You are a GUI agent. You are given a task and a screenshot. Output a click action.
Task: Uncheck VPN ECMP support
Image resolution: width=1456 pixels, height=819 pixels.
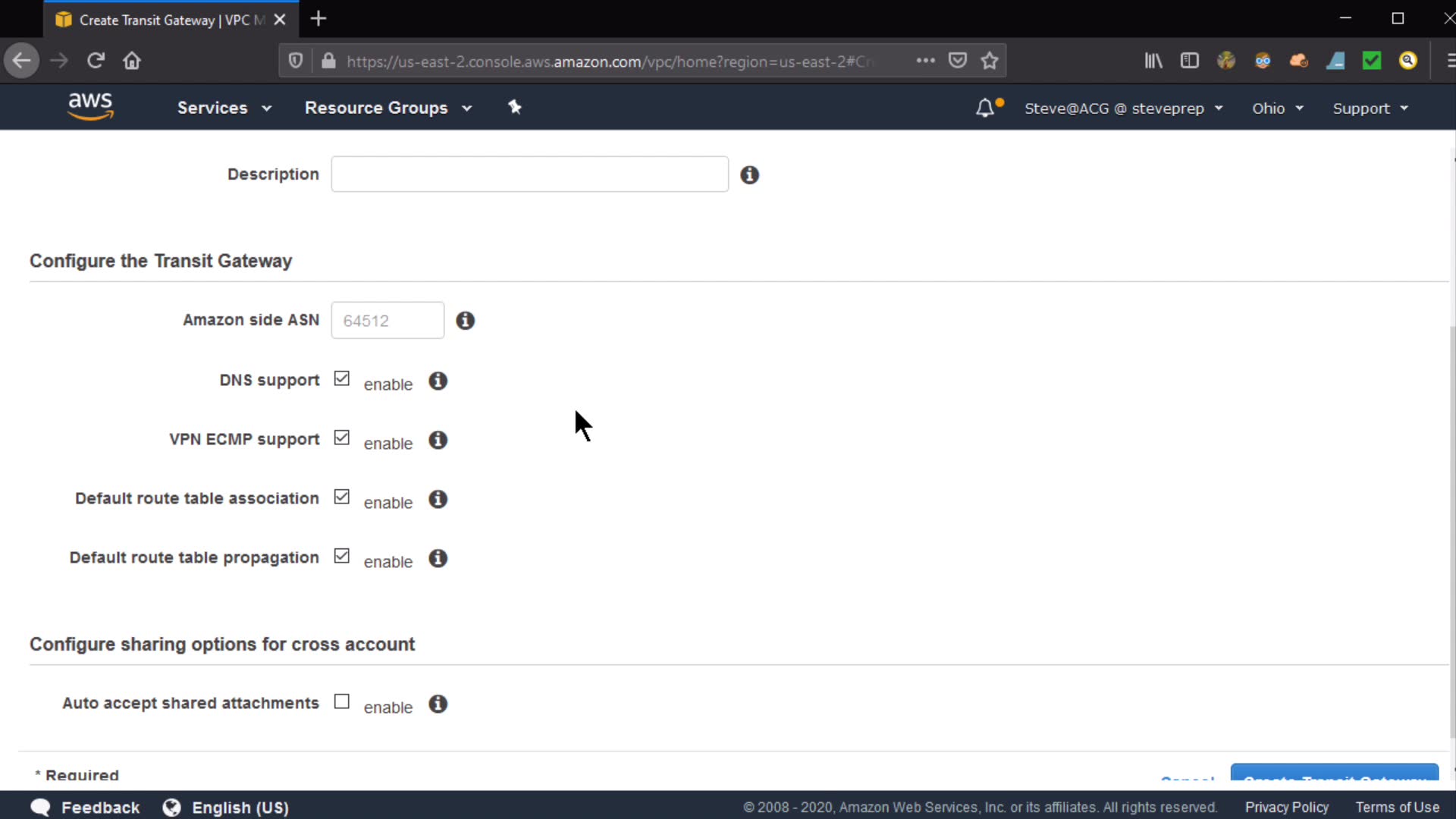point(342,438)
